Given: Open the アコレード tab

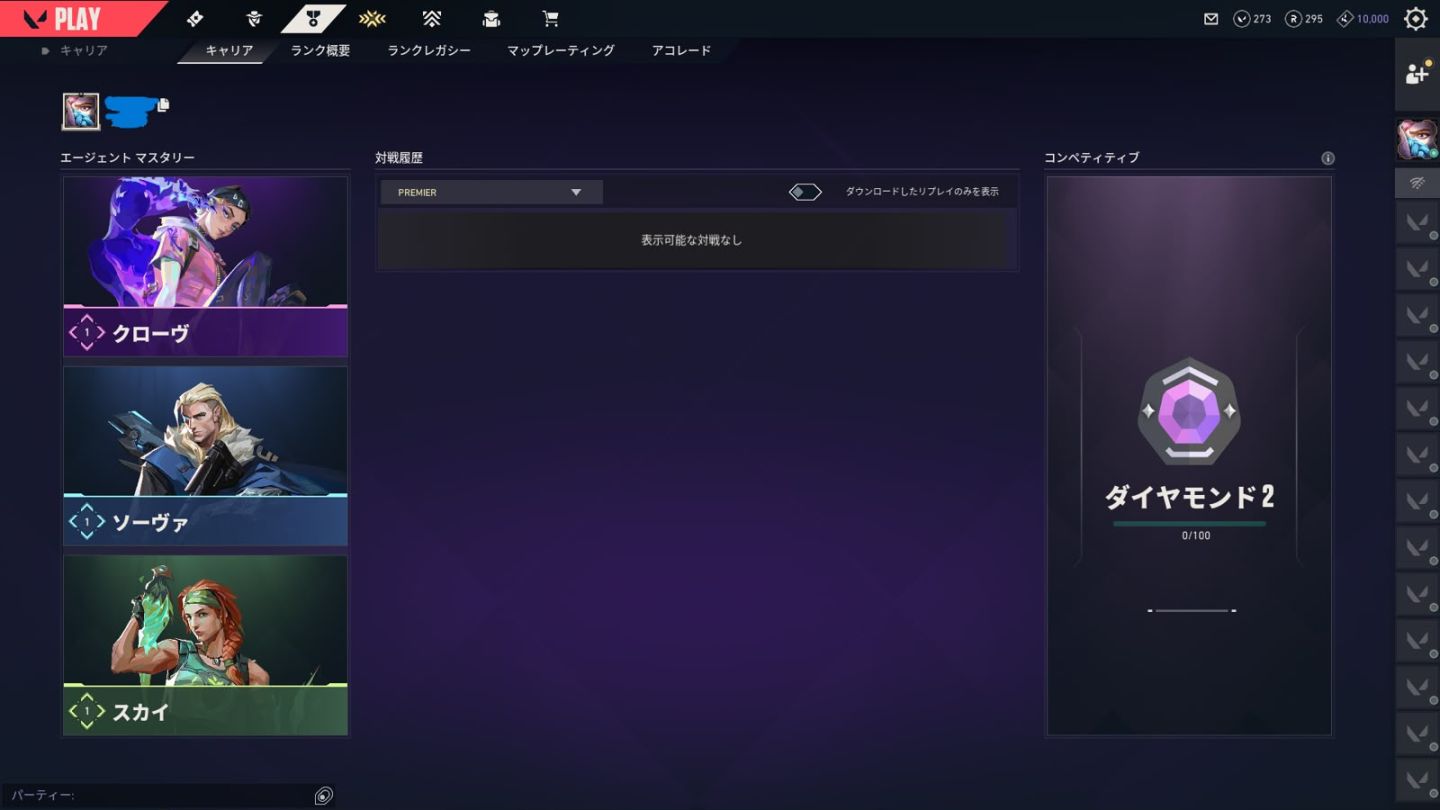Looking at the screenshot, I should pyautogui.click(x=681, y=50).
